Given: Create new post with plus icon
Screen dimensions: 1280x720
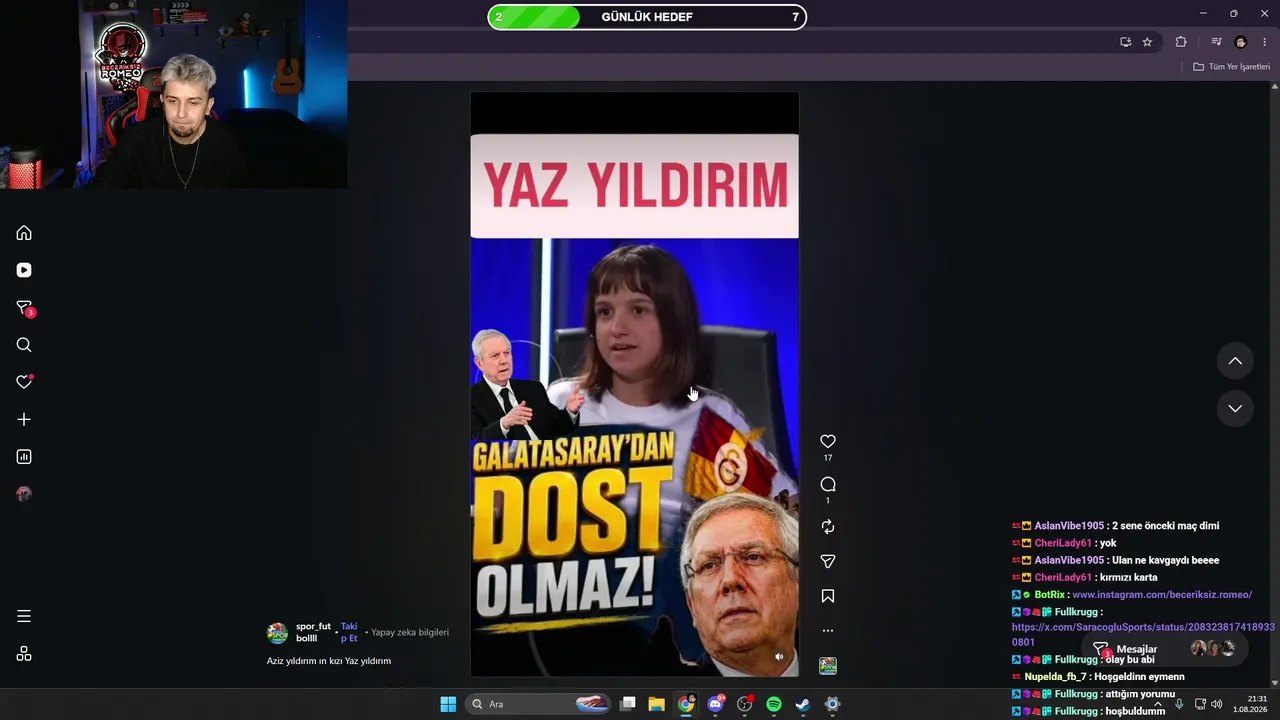Looking at the screenshot, I should [x=24, y=419].
